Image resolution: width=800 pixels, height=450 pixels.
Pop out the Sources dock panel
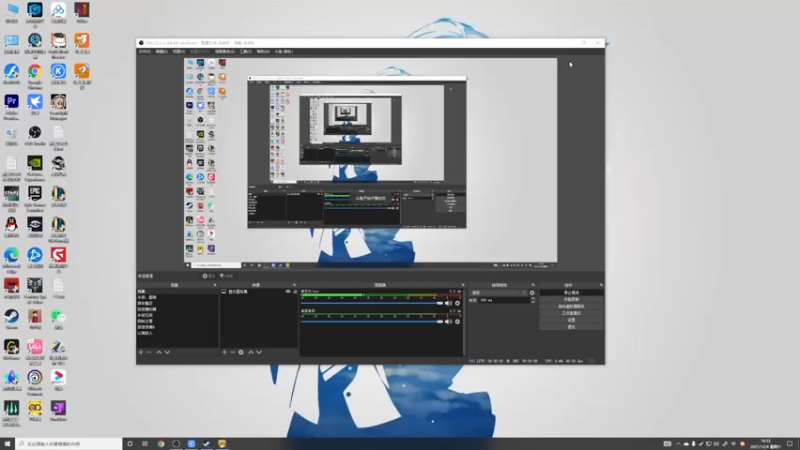[x=294, y=285]
